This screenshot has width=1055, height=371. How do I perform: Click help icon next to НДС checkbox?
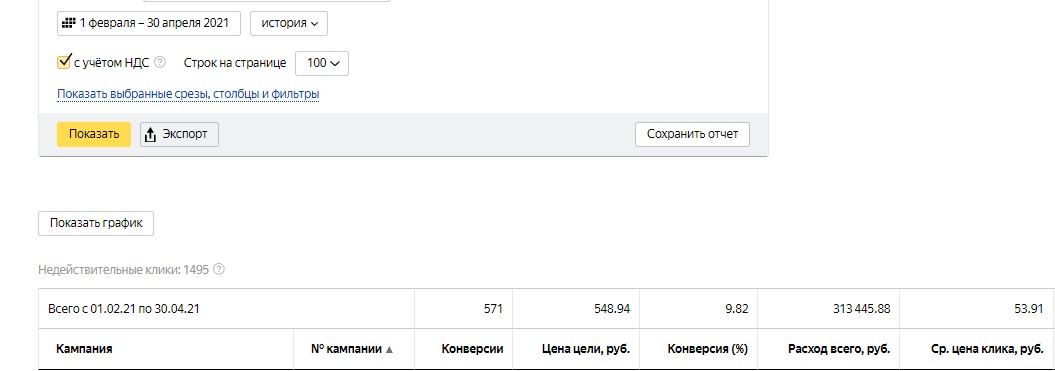[x=159, y=63]
